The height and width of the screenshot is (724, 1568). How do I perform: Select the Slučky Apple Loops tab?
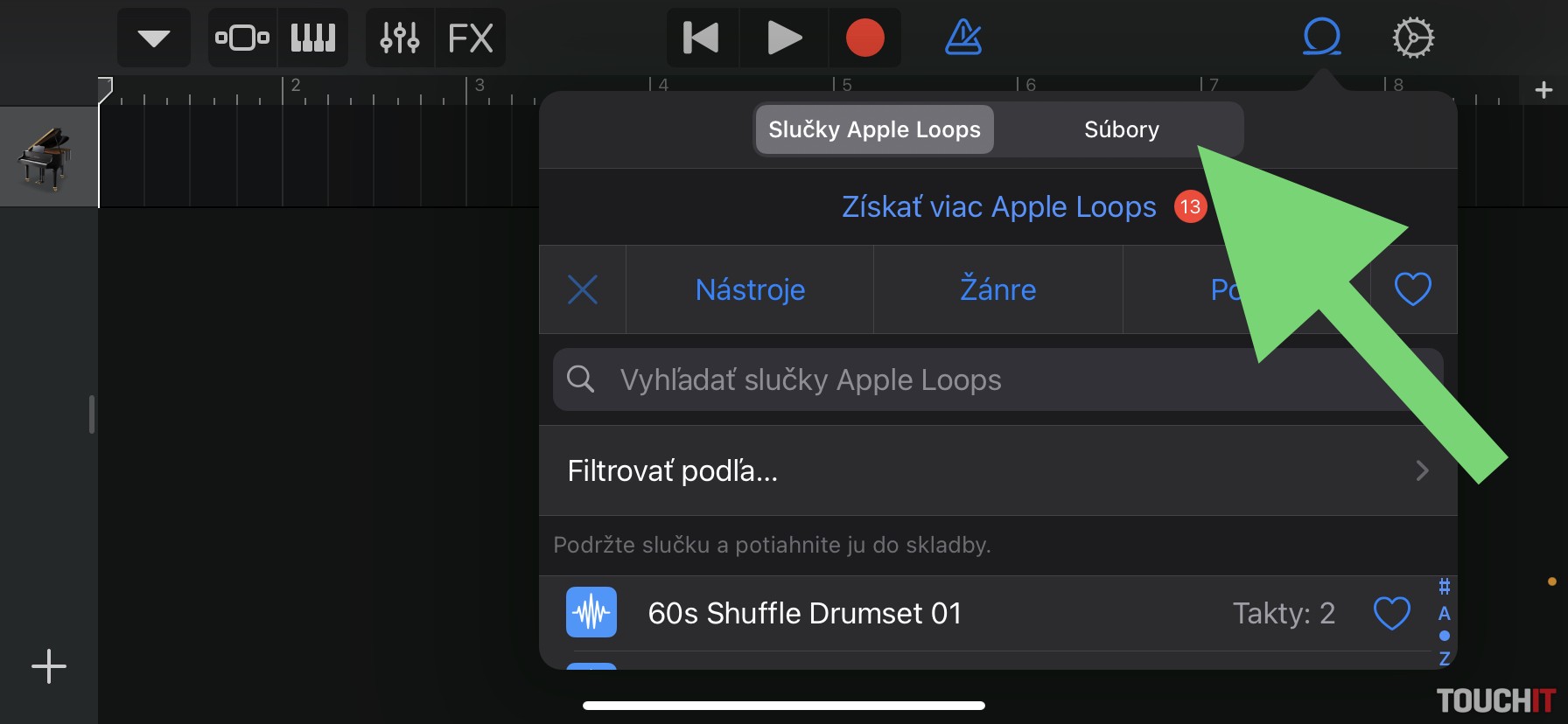(x=874, y=129)
